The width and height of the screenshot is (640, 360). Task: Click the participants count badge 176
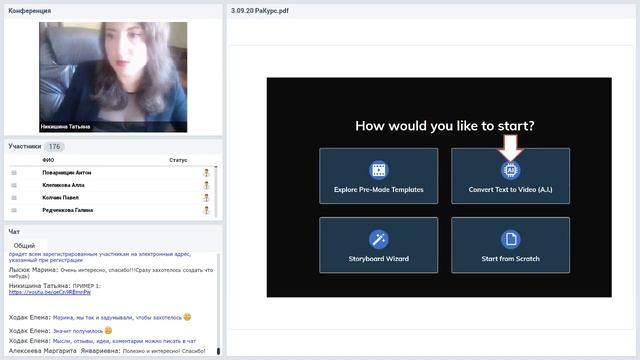[x=54, y=147]
